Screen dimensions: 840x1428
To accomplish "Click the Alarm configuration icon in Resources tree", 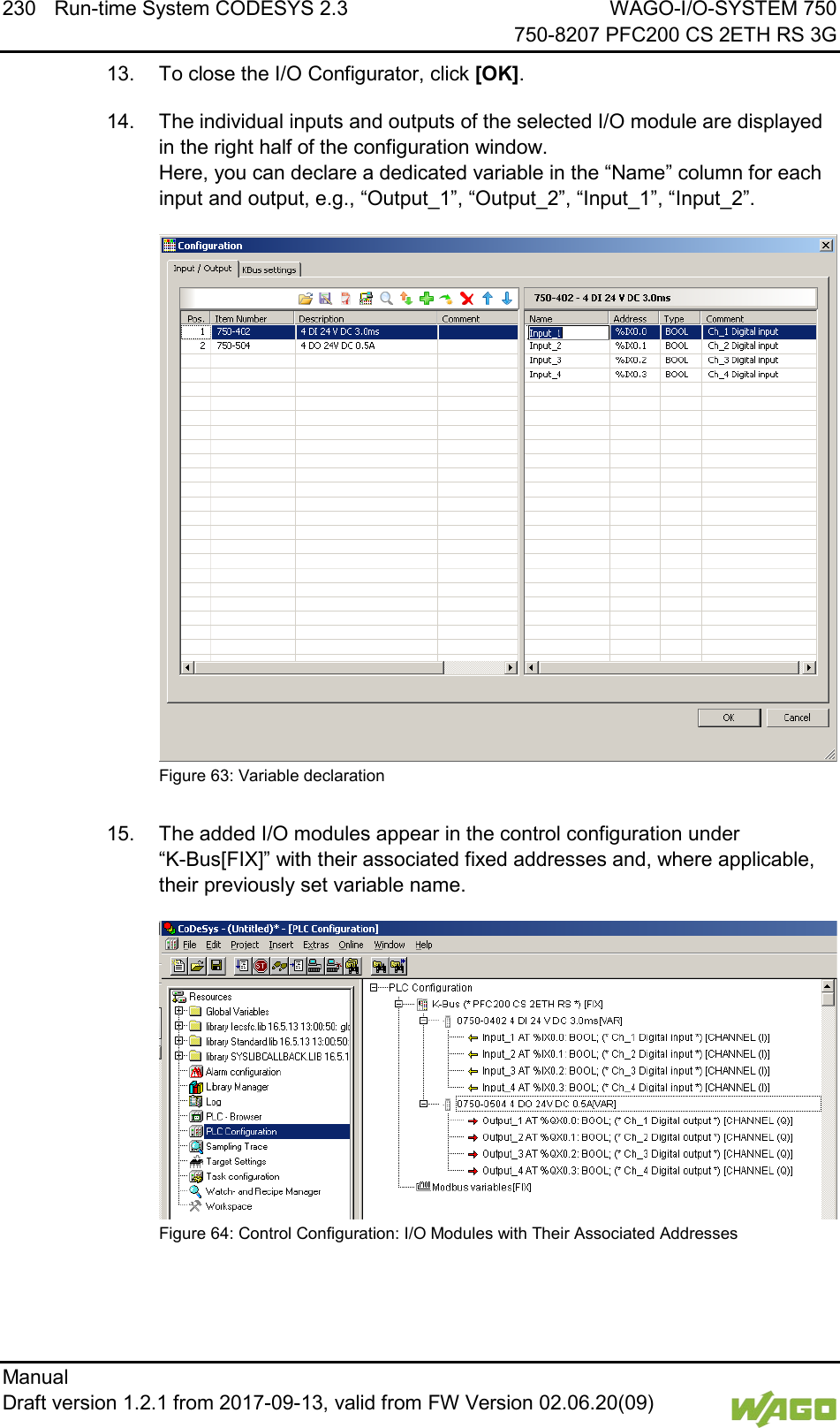I will (x=197, y=1072).
